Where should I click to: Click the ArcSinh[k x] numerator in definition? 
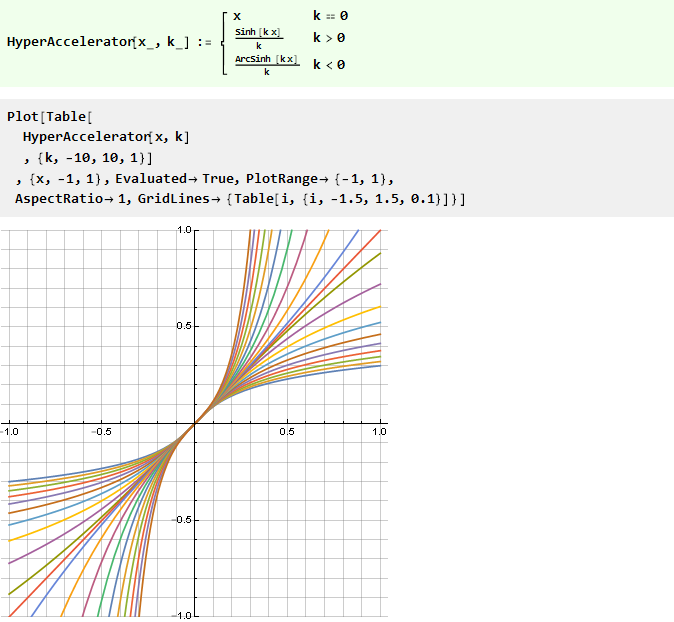tap(267, 59)
